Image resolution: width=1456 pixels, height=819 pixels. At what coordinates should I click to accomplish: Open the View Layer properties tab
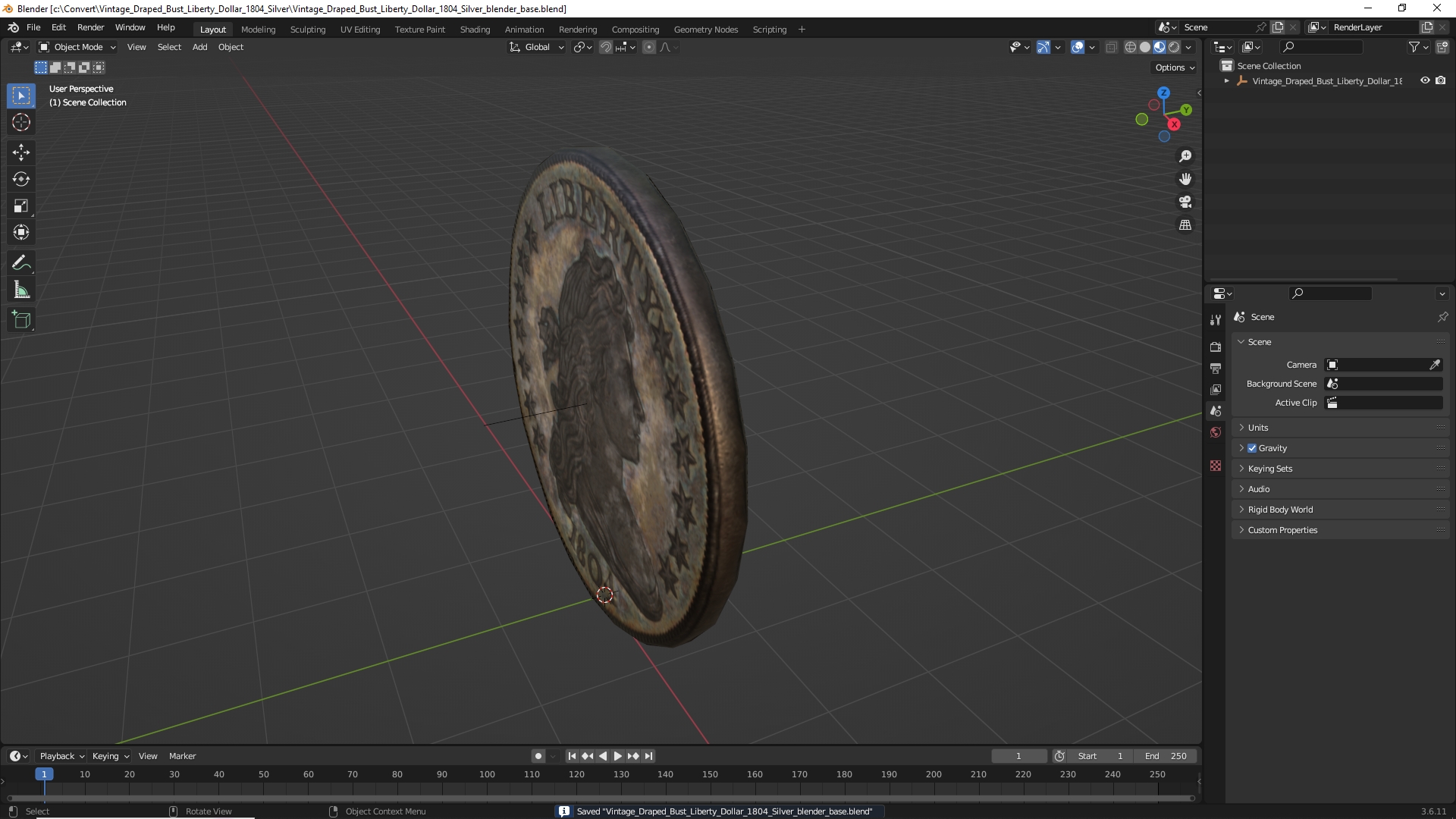click(1216, 389)
